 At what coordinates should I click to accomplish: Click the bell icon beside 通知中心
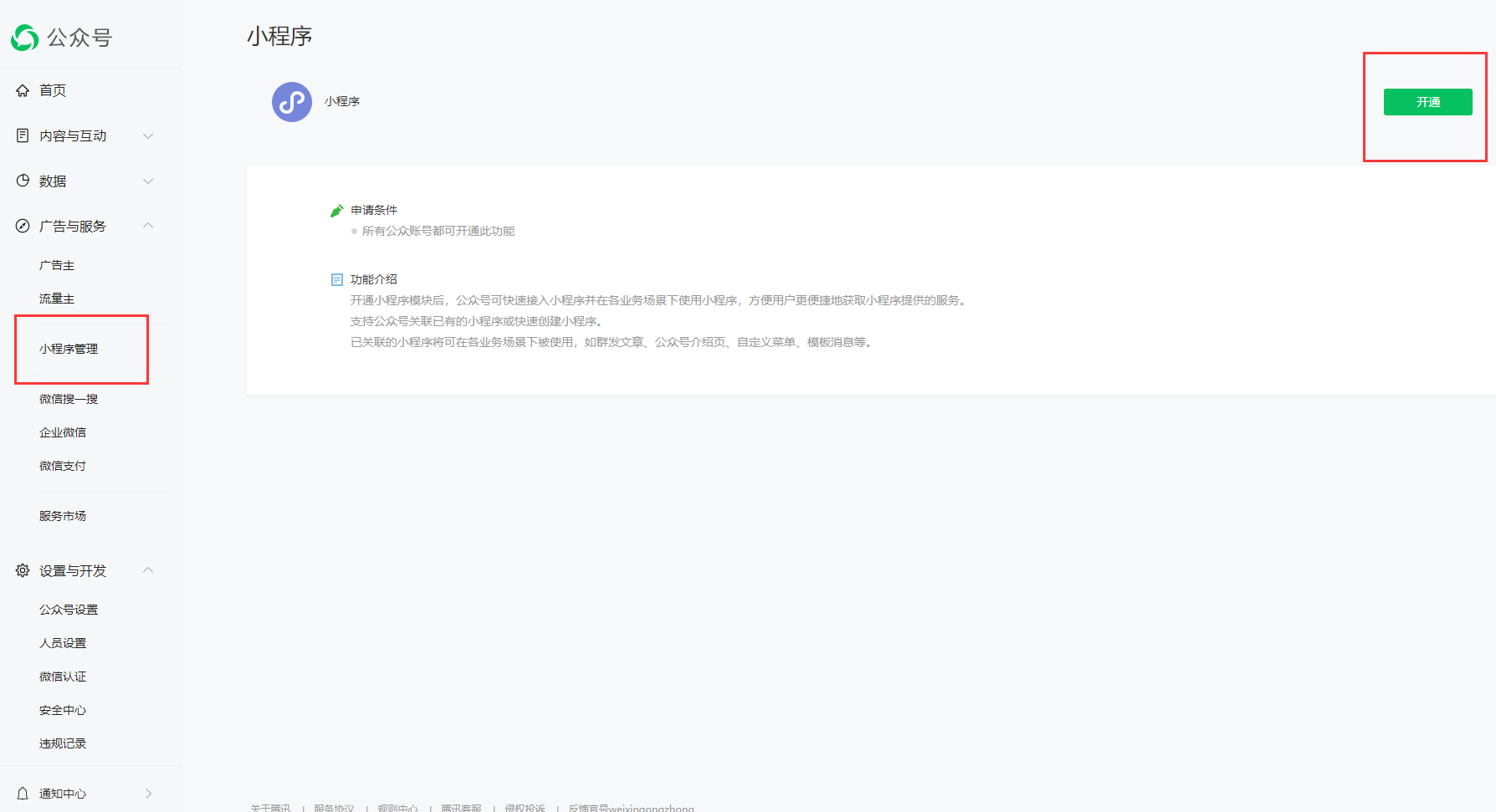point(23,794)
